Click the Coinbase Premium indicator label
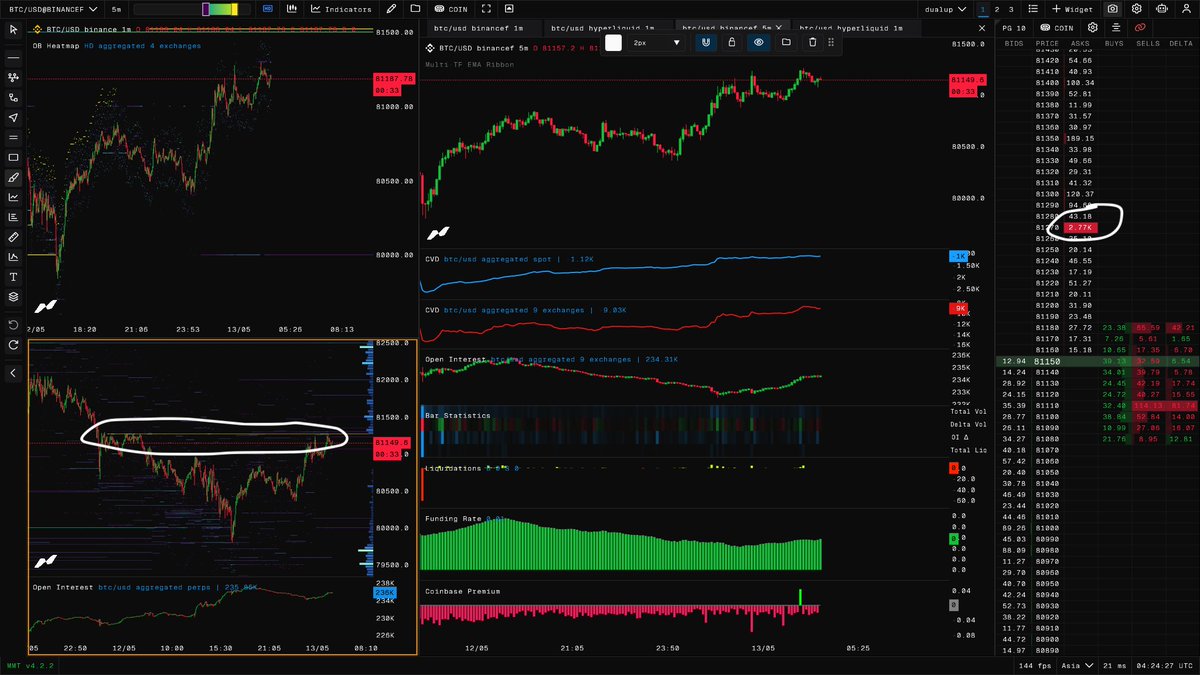The image size is (1200, 675). (462, 591)
